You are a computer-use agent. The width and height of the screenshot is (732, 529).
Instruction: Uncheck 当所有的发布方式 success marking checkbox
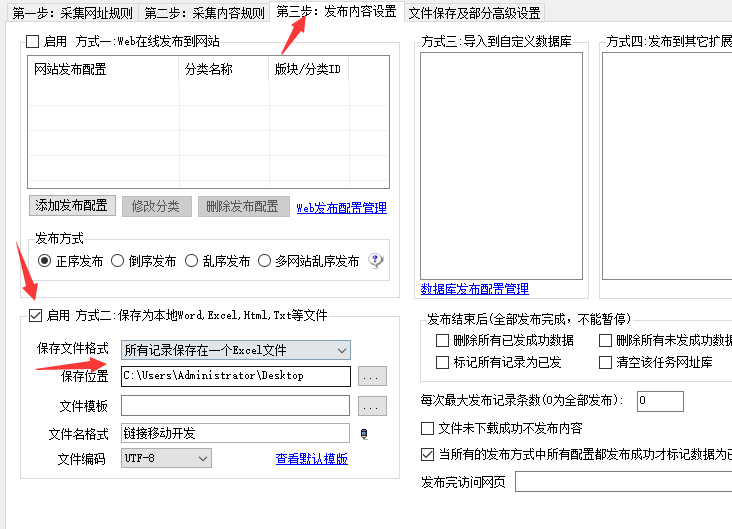coord(428,454)
